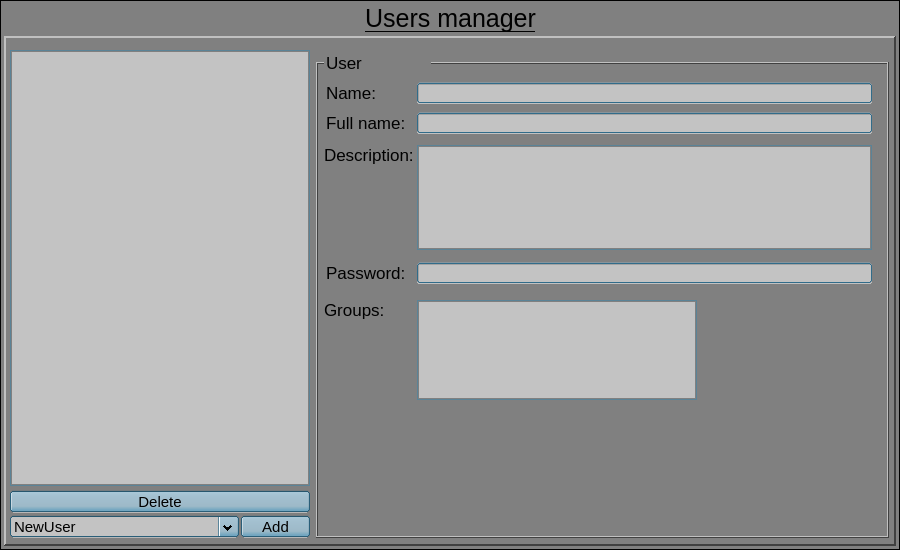Click the empty users list on the left

click(x=160, y=268)
